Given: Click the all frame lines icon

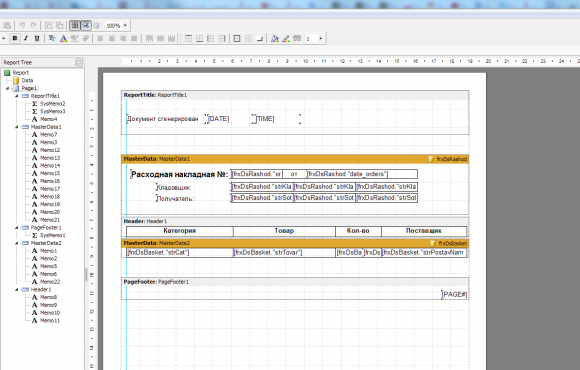Looking at the screenshot, I should (237, 38).
